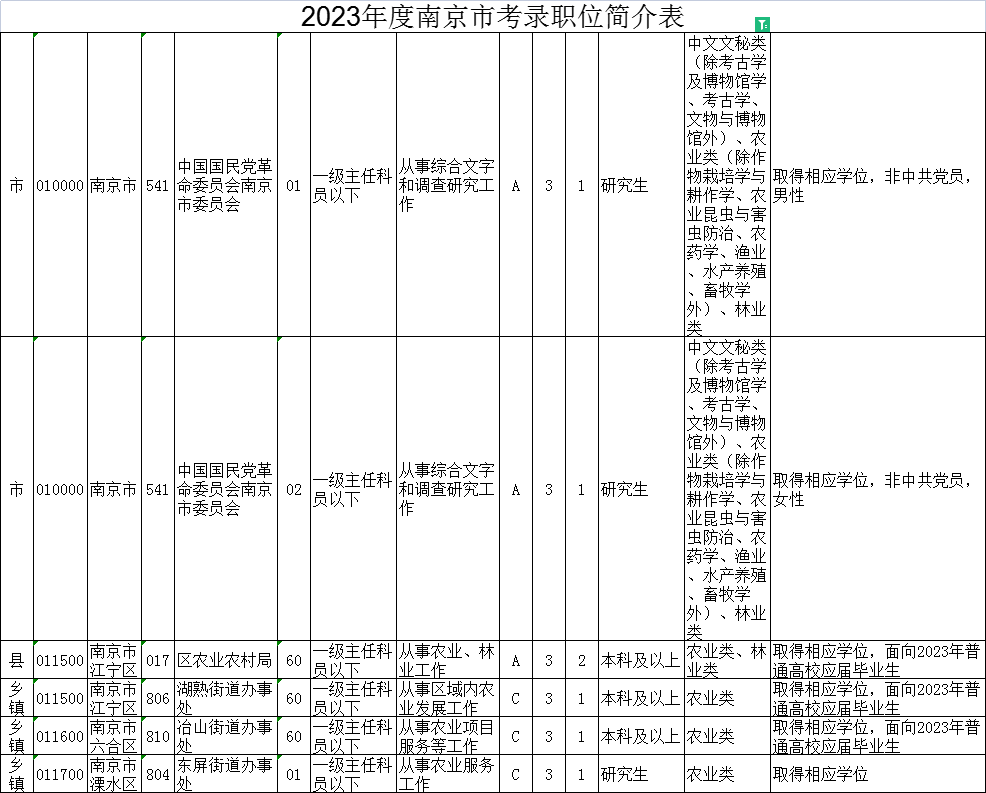Select the area code cell 011600
Image resolution: width=986 pixels, height=793 pixels.
(60, 736)
